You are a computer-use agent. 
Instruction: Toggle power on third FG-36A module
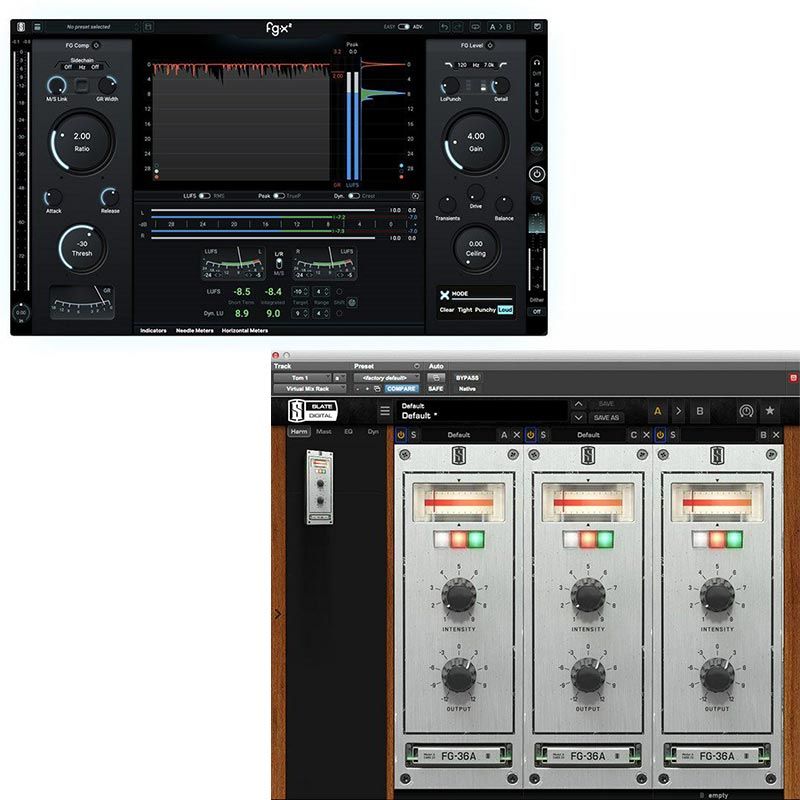660,435
